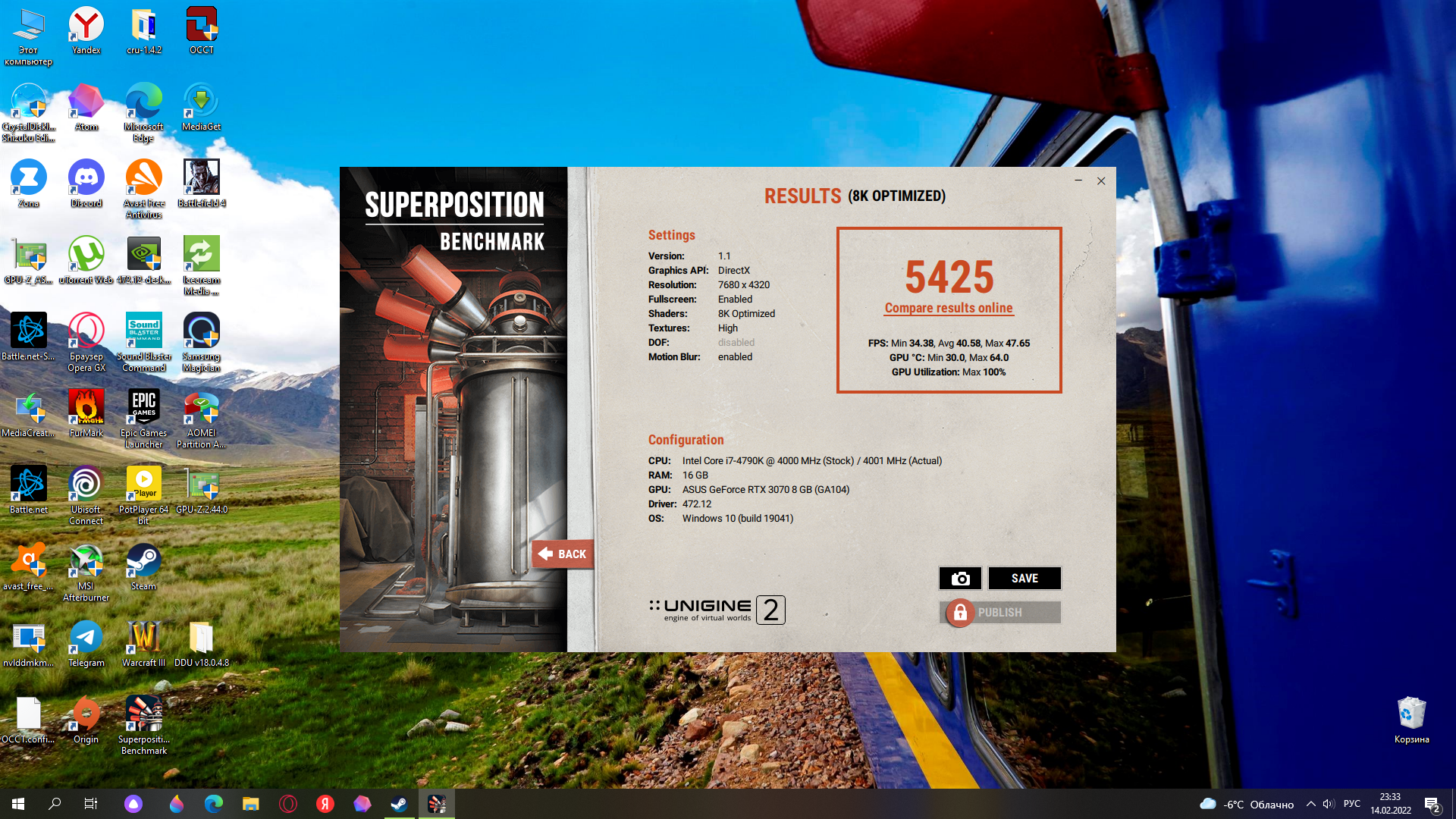Open the notification center icon
1456x819 pixels.
point(1432,804)
